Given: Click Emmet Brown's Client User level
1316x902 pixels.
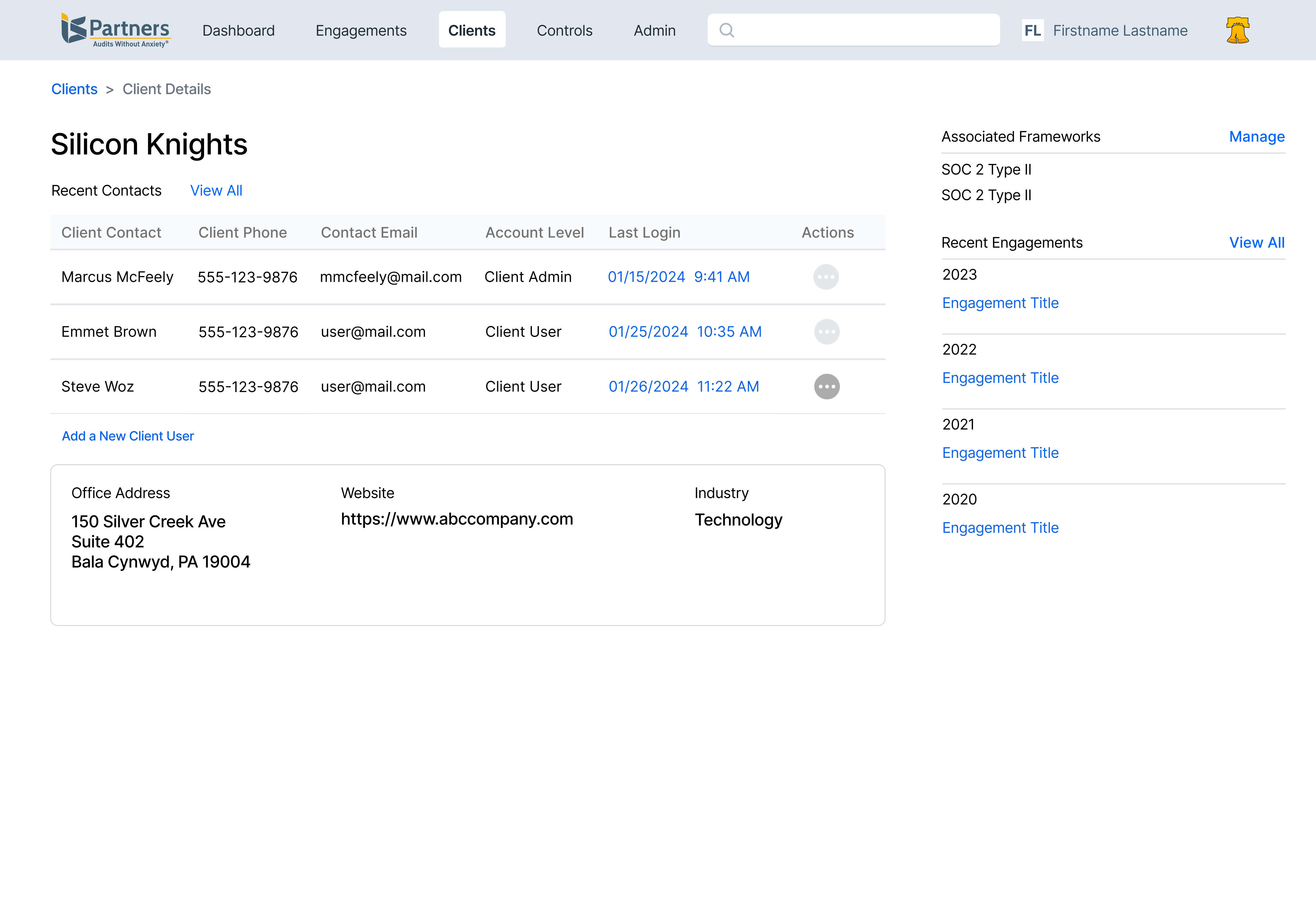Looking at the screenshot, I should tap(523, 332).
